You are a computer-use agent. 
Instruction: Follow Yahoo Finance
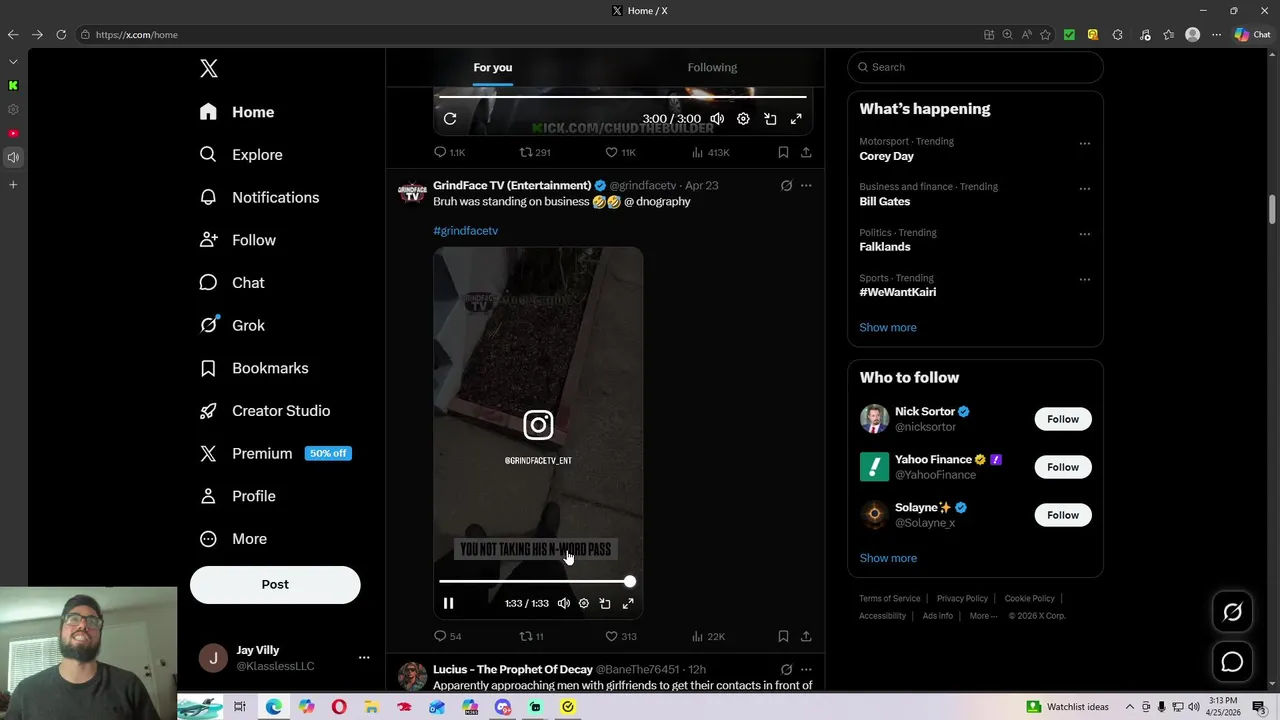pyautogui.click(x=1063, y=467)
